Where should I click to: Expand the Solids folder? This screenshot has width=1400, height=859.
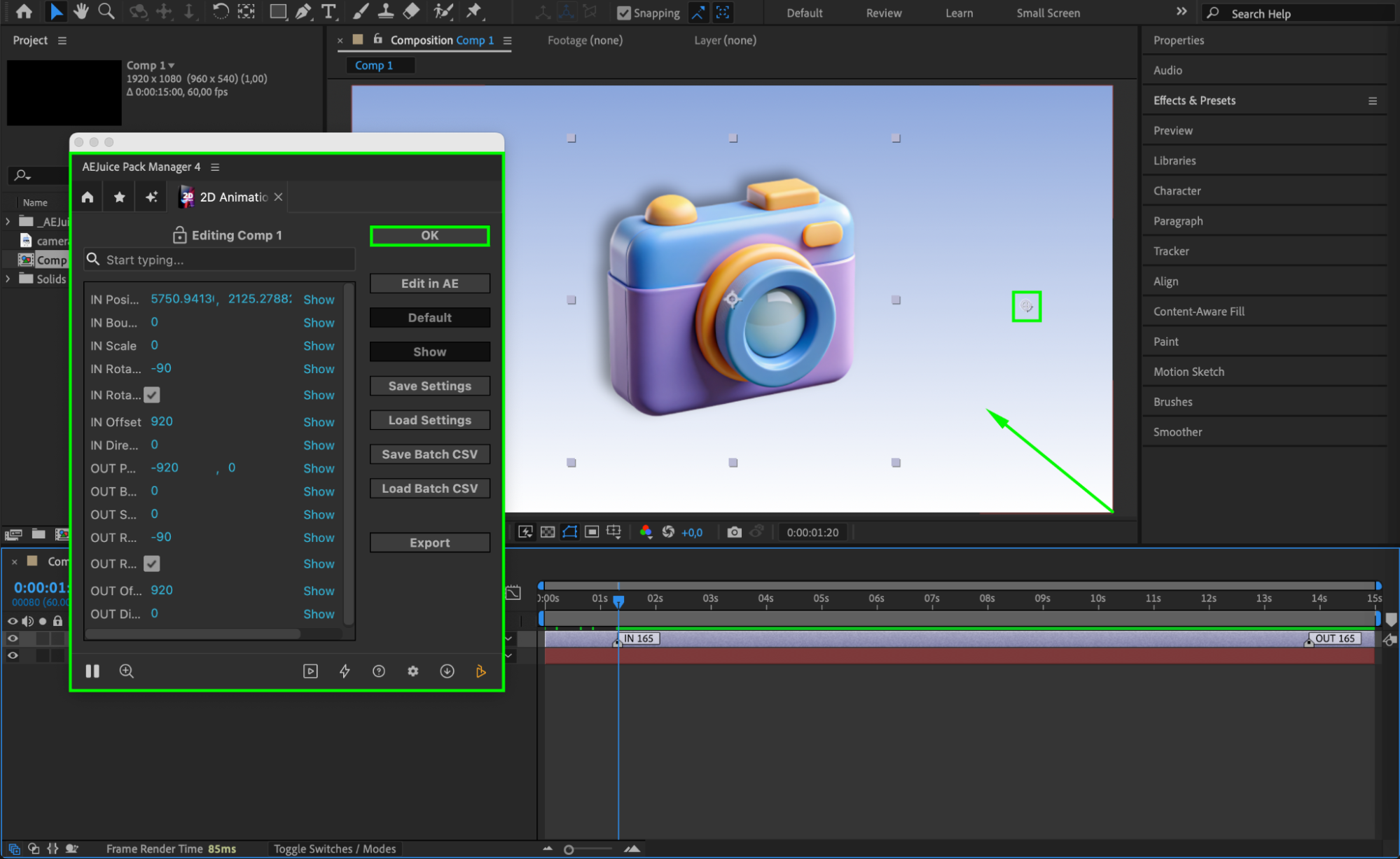click(x=8, y=279)
